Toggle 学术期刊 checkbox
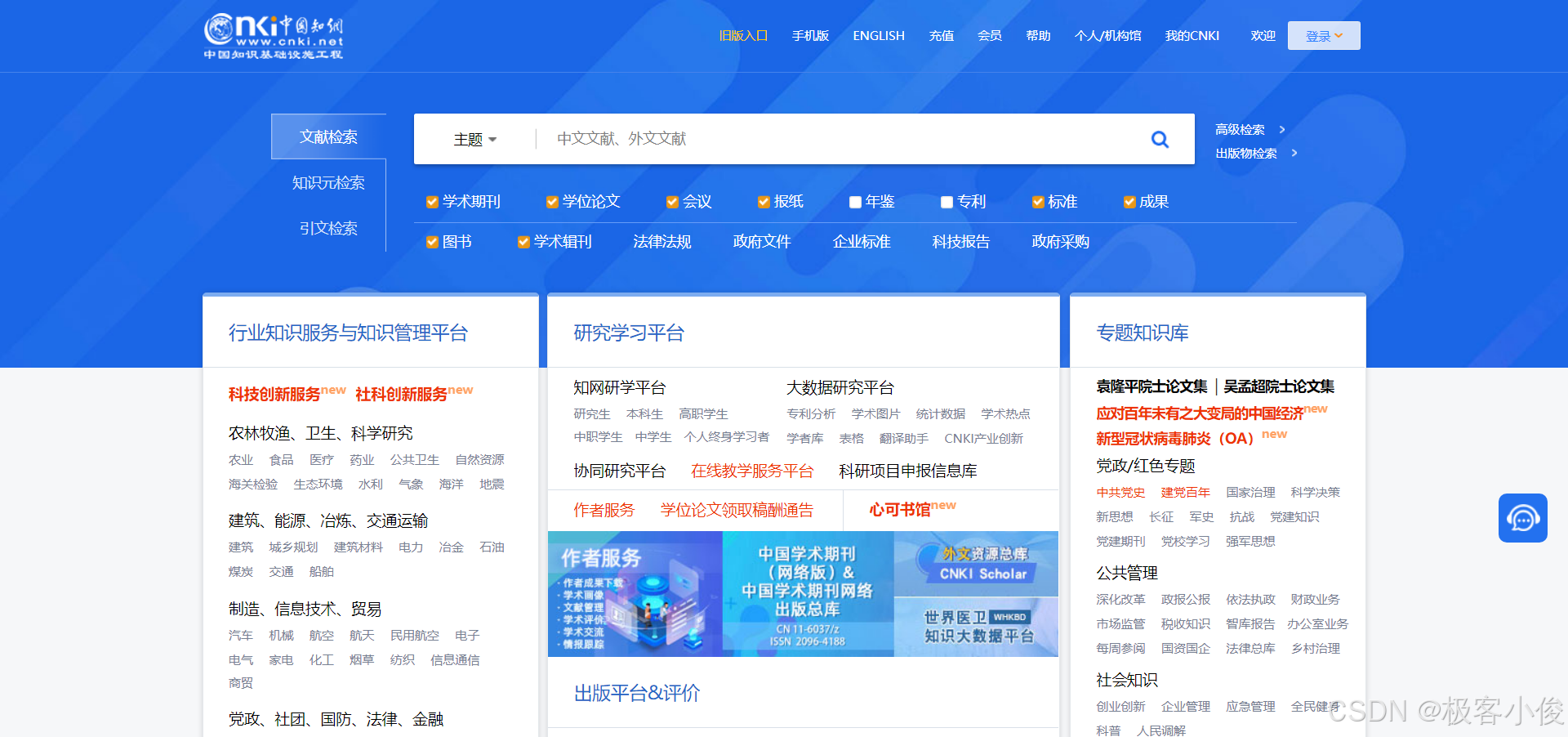1568x737 pixels. pyautogui.click(x=432, y=202)
